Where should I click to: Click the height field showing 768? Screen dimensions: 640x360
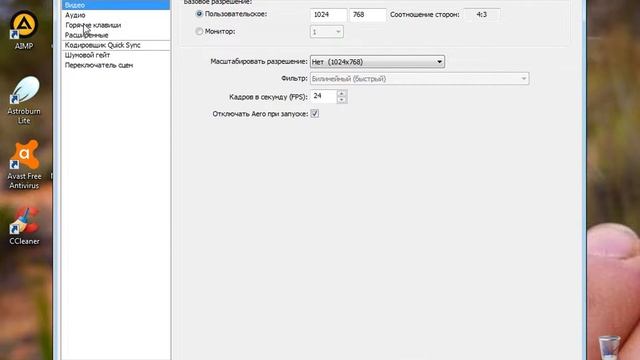367,15
